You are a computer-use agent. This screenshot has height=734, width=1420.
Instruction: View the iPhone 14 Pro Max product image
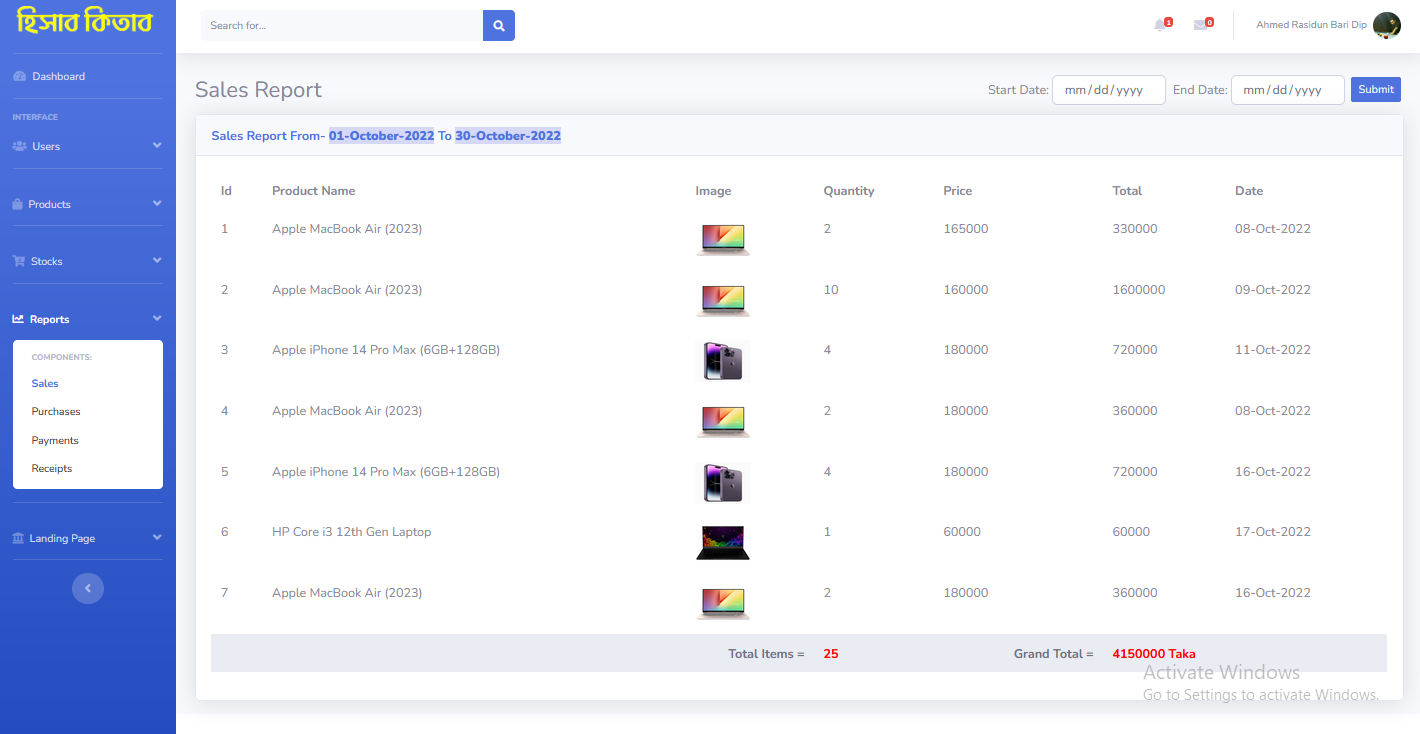[x=722, y=361]
